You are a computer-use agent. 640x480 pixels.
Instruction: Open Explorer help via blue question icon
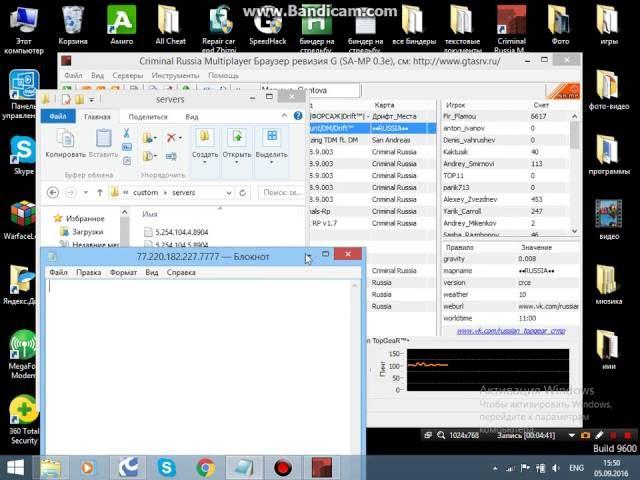tap(298, 116)
